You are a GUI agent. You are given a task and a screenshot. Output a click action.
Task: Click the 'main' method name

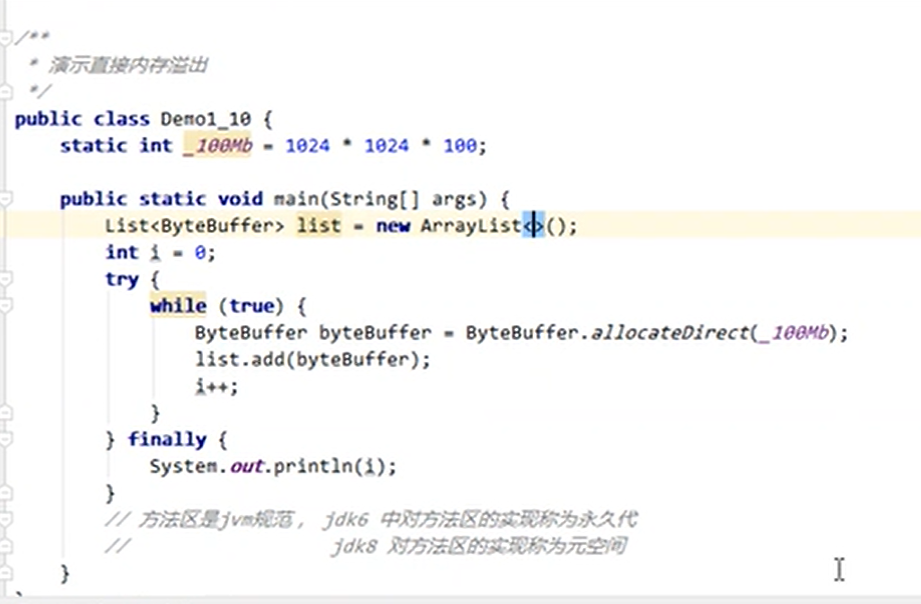(297, 199)
